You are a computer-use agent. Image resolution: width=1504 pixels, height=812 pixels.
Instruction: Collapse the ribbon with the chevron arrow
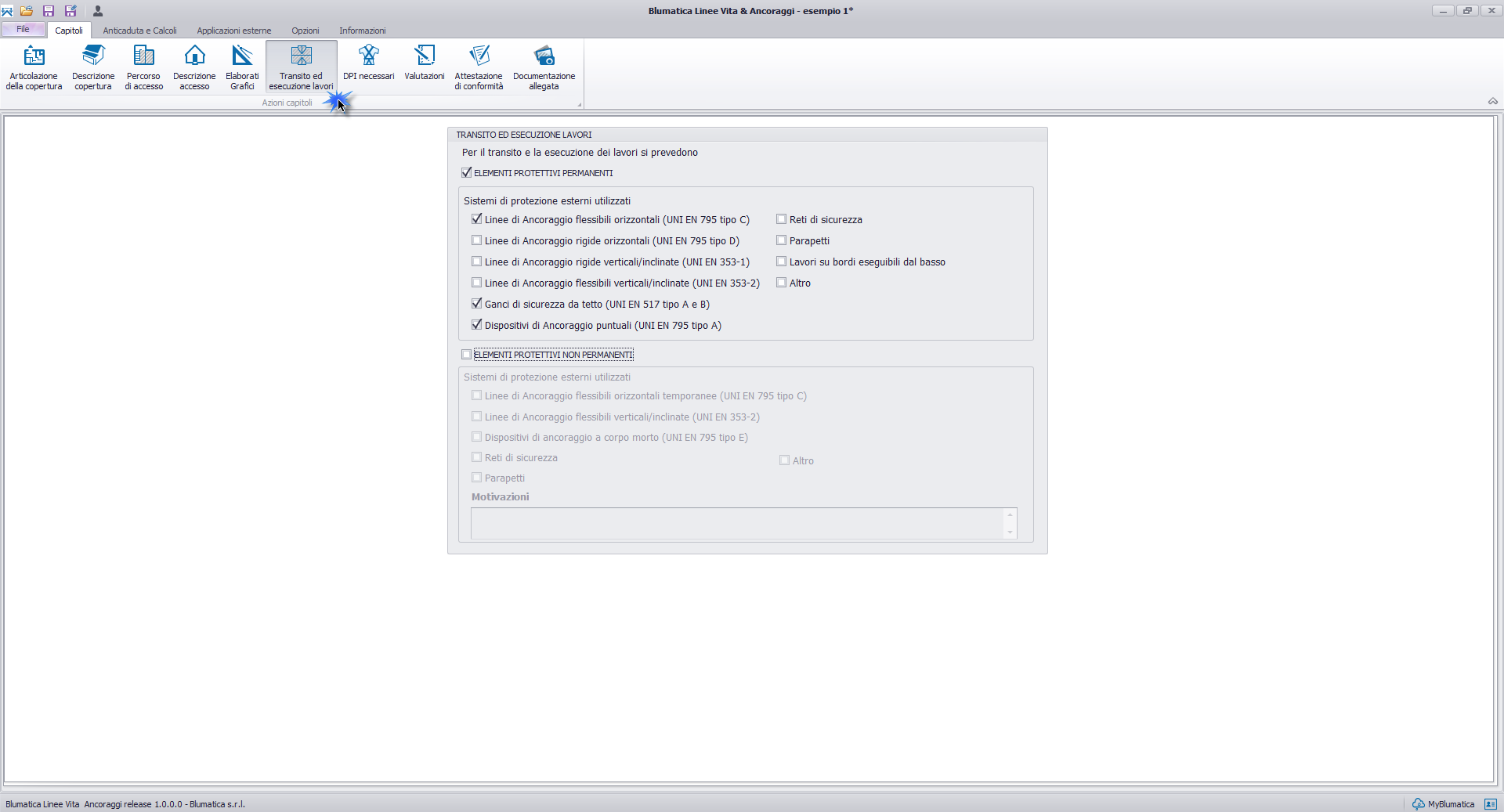[1492, 102]
